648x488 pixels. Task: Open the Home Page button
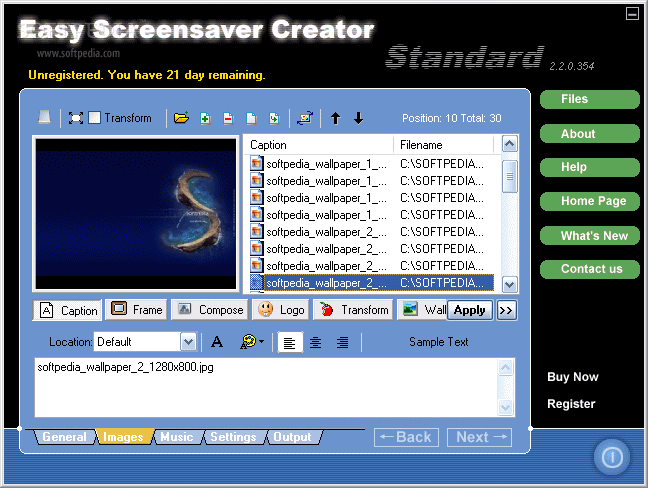coord(590,201)
